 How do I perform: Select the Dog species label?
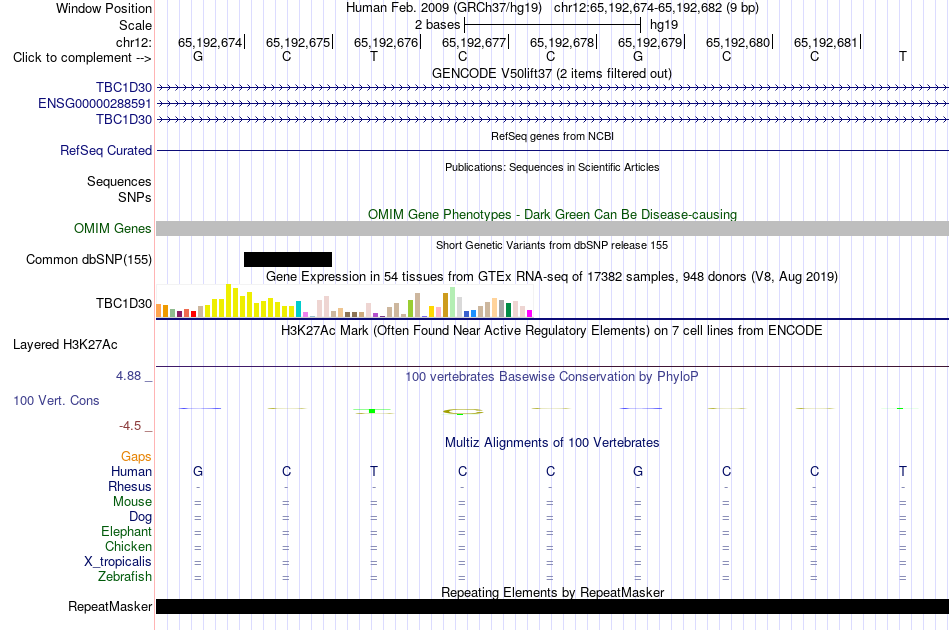140,517
